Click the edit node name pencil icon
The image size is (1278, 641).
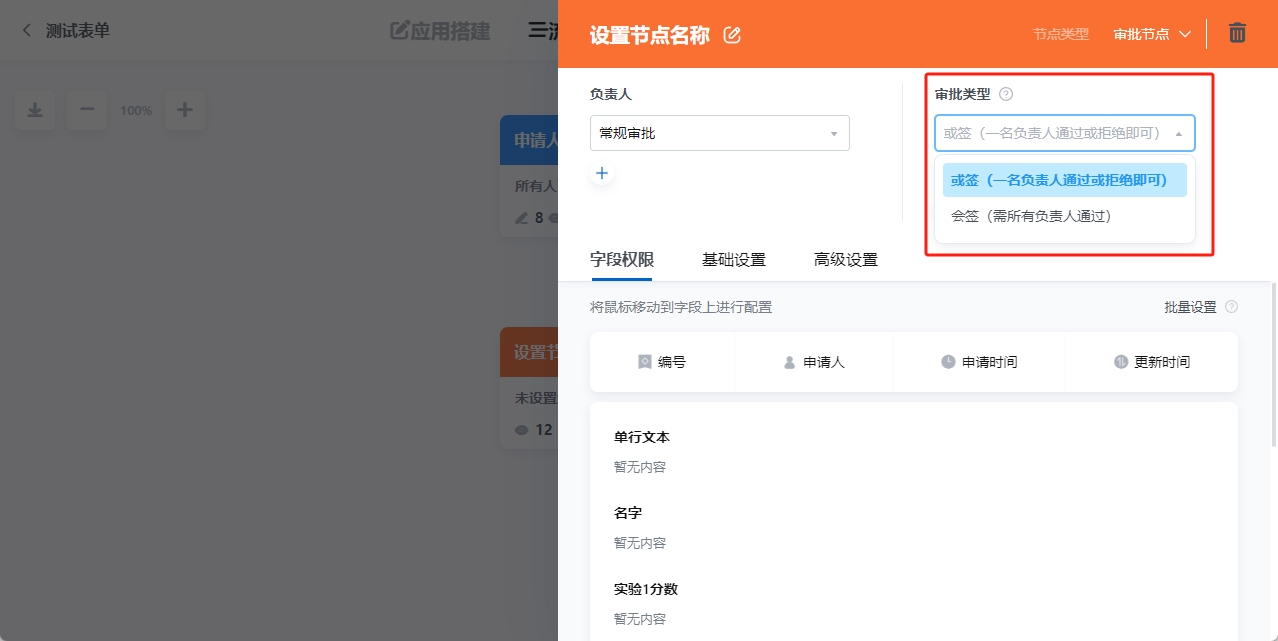tap(732, 35)
